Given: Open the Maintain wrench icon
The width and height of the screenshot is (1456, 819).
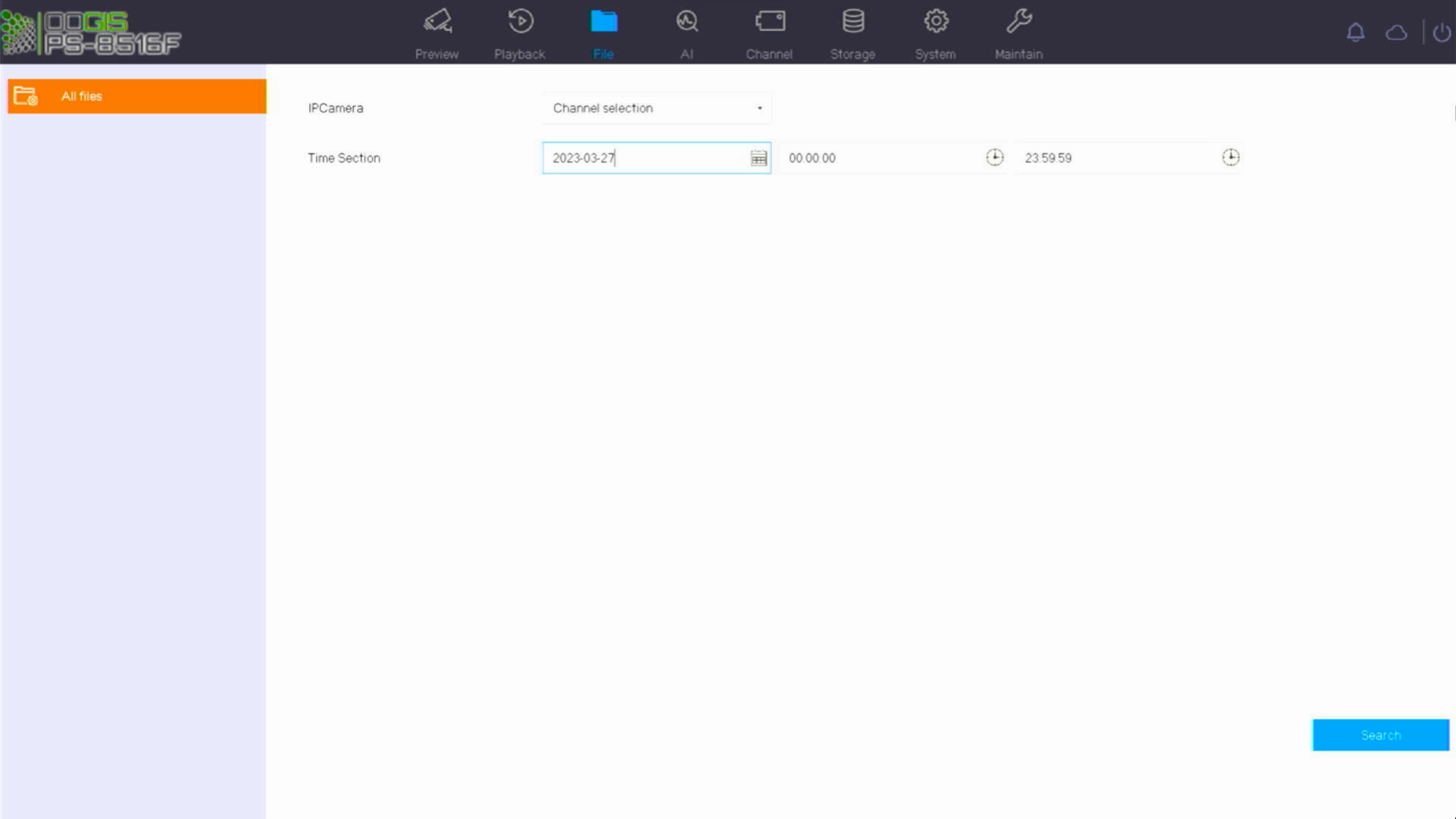Looking at the screenshot, I should click(1018, 21).
